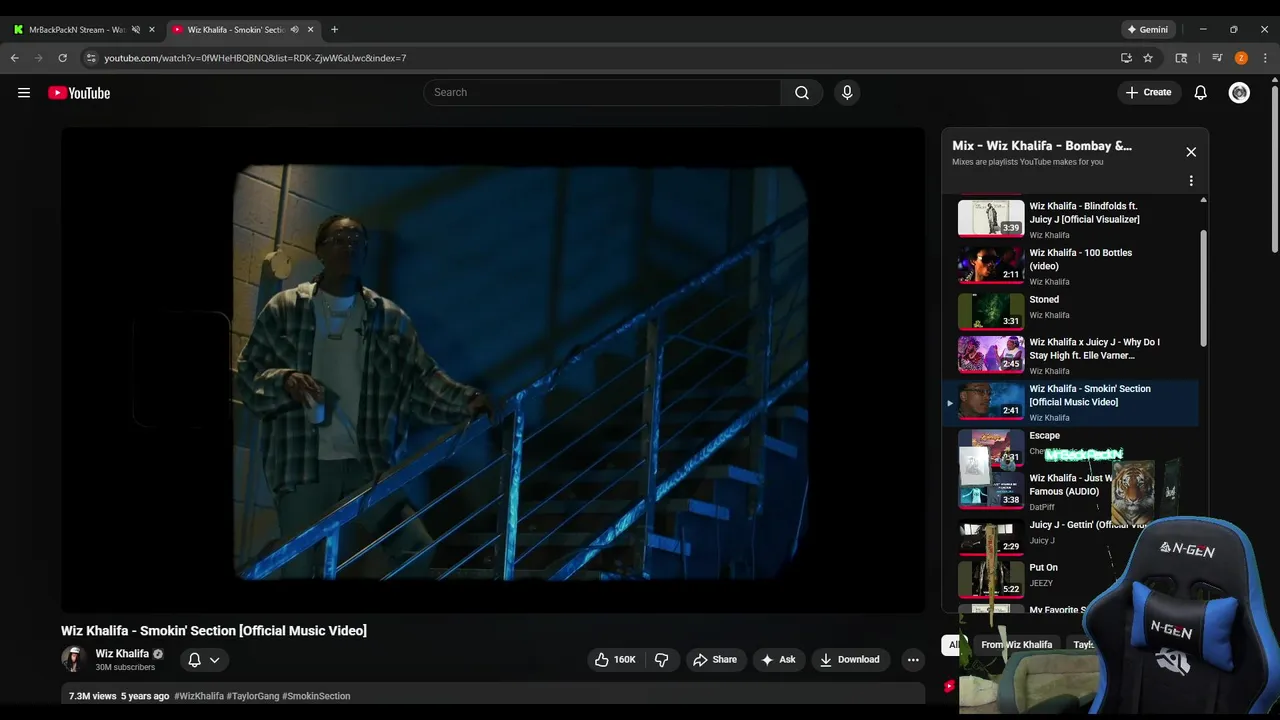Close the Mix playlist panel
Viewport: 1280px width, 720px height.
[1191, 152]
